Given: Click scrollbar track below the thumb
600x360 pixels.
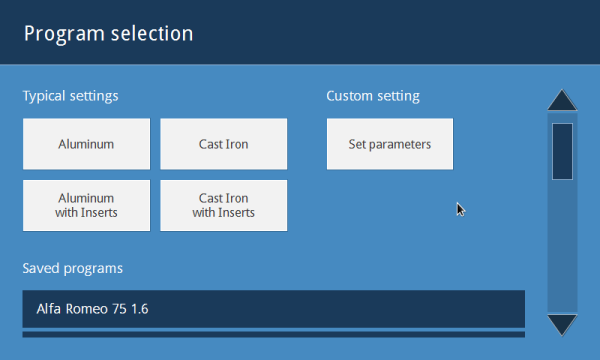Looking at the screenshot, I should pos(562,247).
